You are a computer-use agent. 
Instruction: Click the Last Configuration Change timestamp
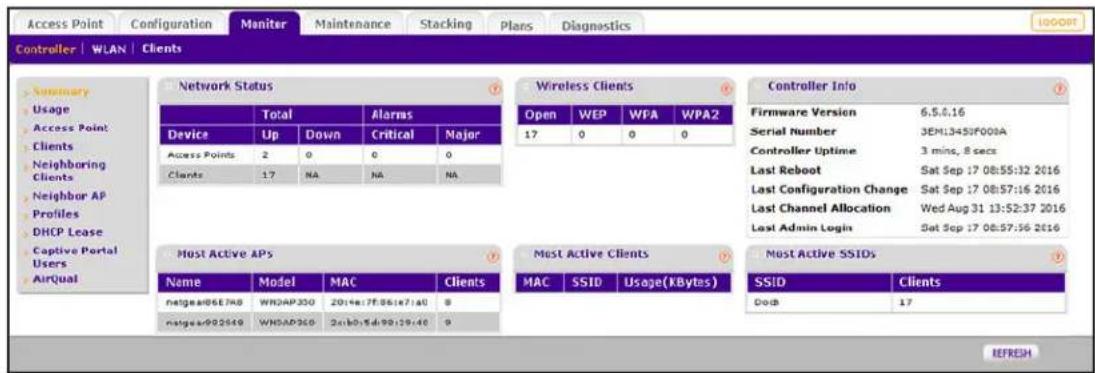tap(991, 189)
